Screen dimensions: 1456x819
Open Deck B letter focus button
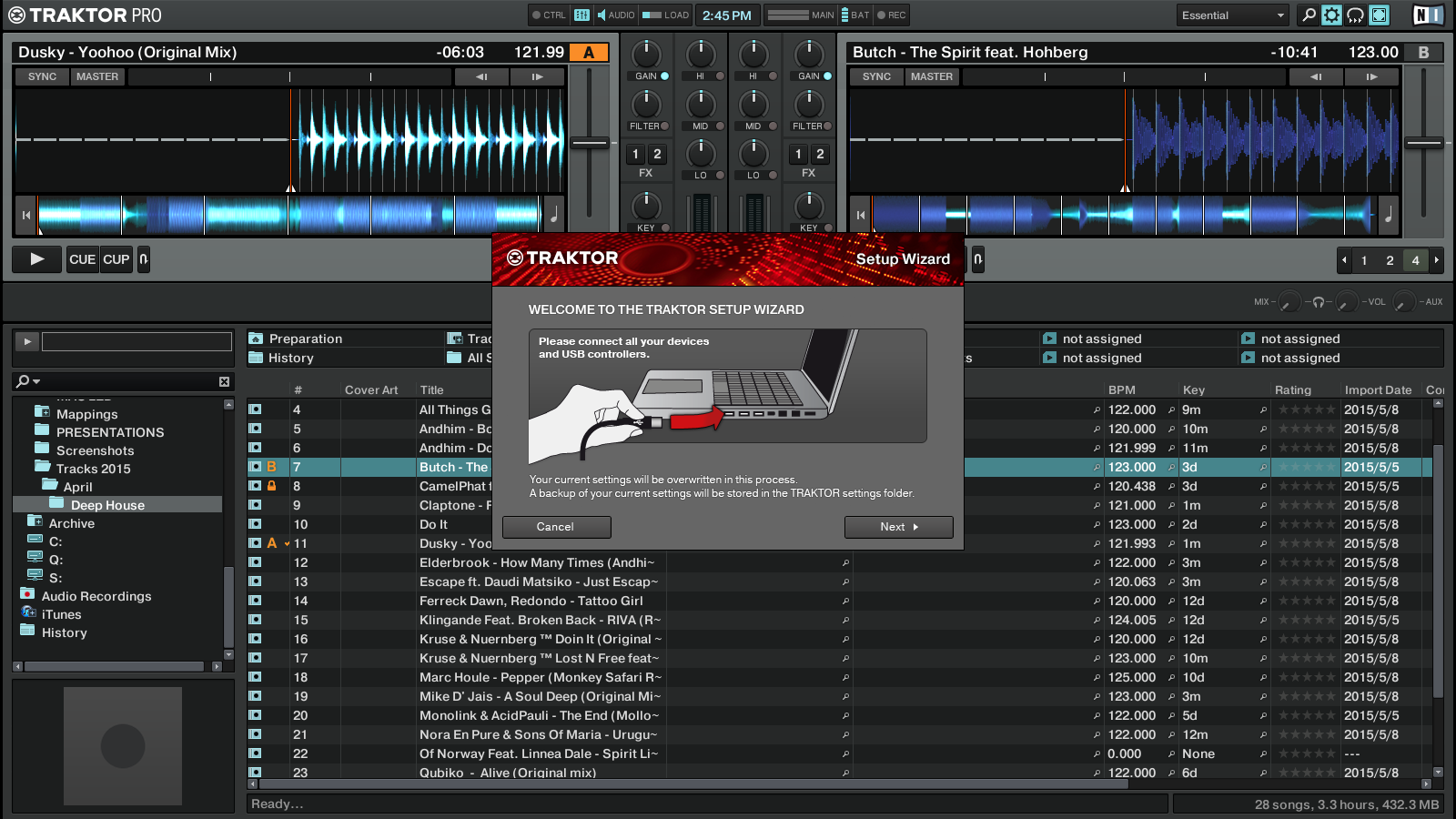click(1423, 53)
